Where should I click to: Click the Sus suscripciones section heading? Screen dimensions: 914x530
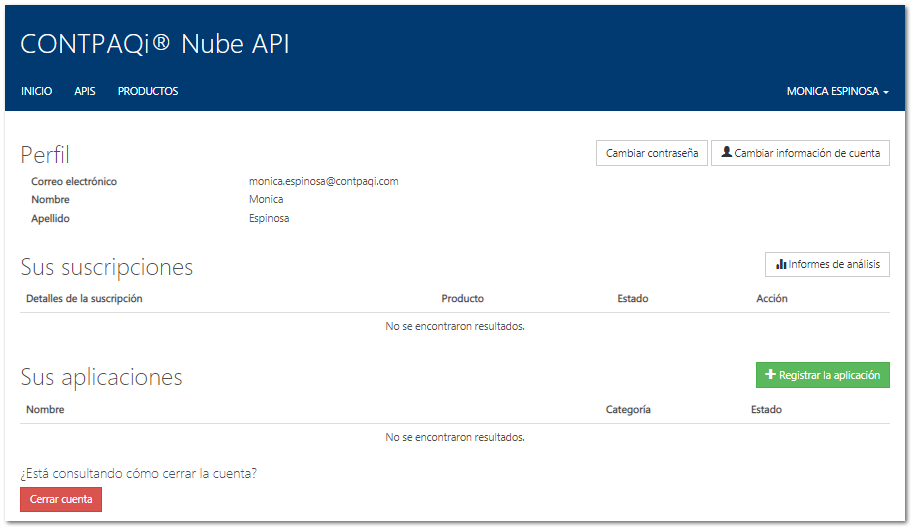[x=107, y=267]
